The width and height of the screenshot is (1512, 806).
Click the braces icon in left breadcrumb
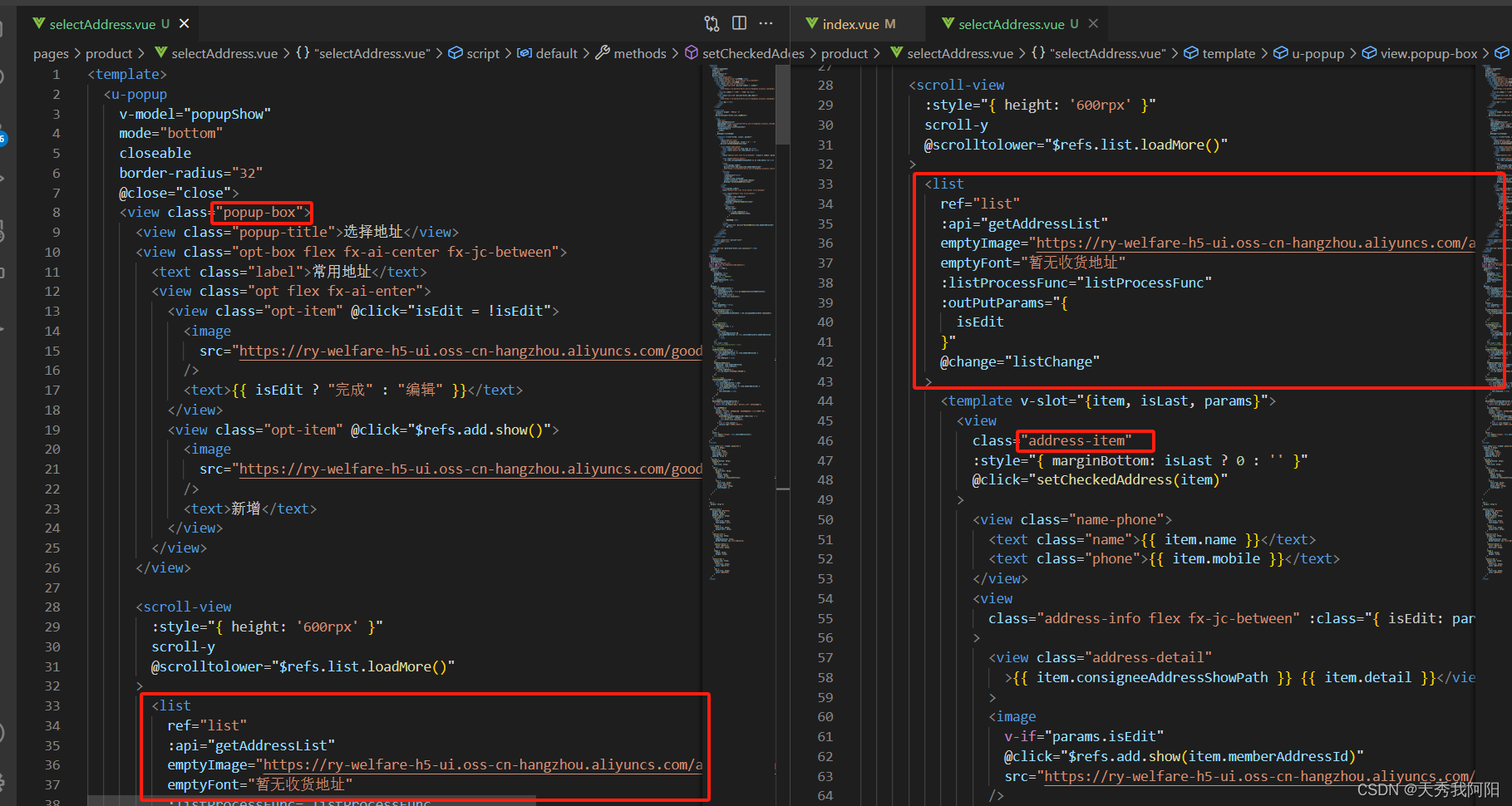click(x=303, y=53)
